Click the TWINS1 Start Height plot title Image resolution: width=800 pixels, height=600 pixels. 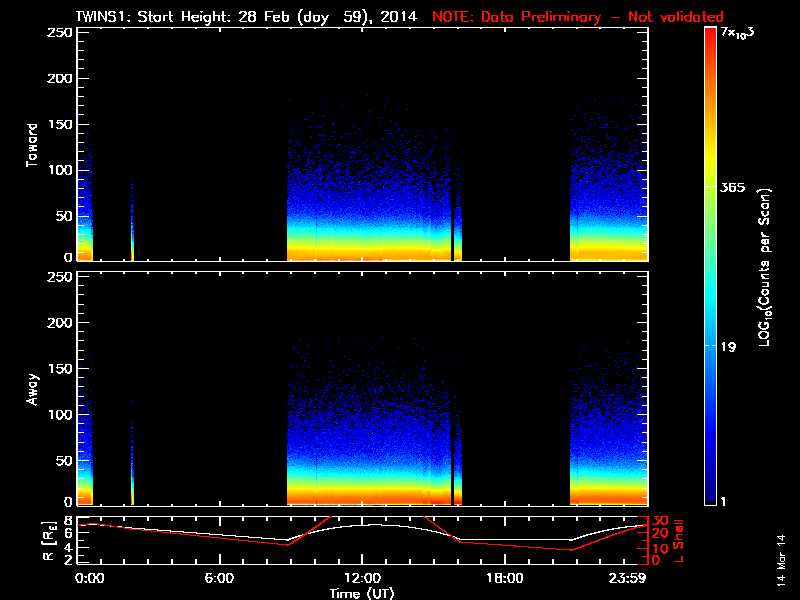pos(248,16)
